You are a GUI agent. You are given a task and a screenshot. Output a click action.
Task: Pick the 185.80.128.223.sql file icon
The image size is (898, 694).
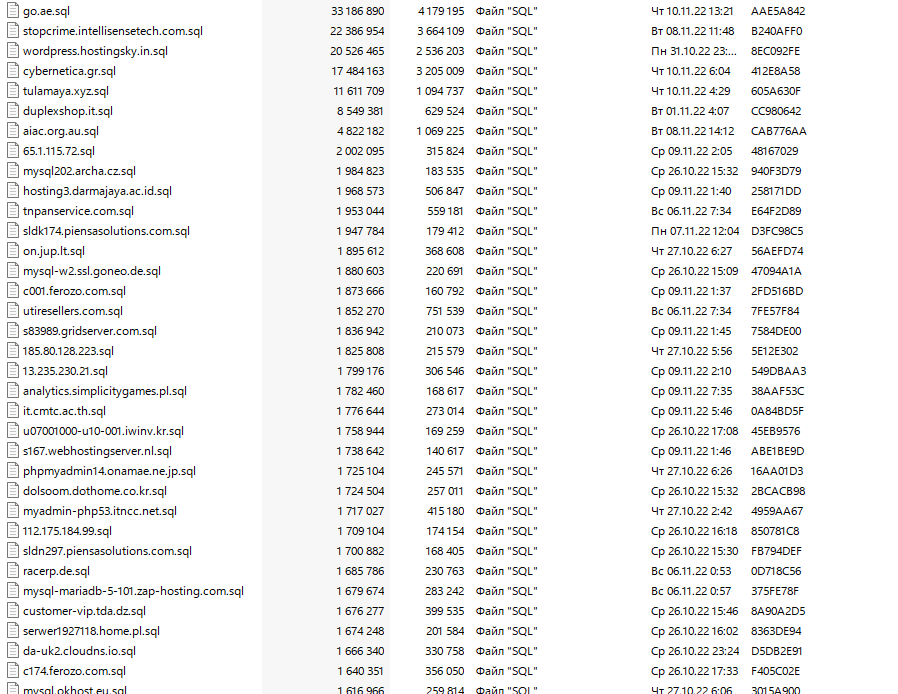13,351
